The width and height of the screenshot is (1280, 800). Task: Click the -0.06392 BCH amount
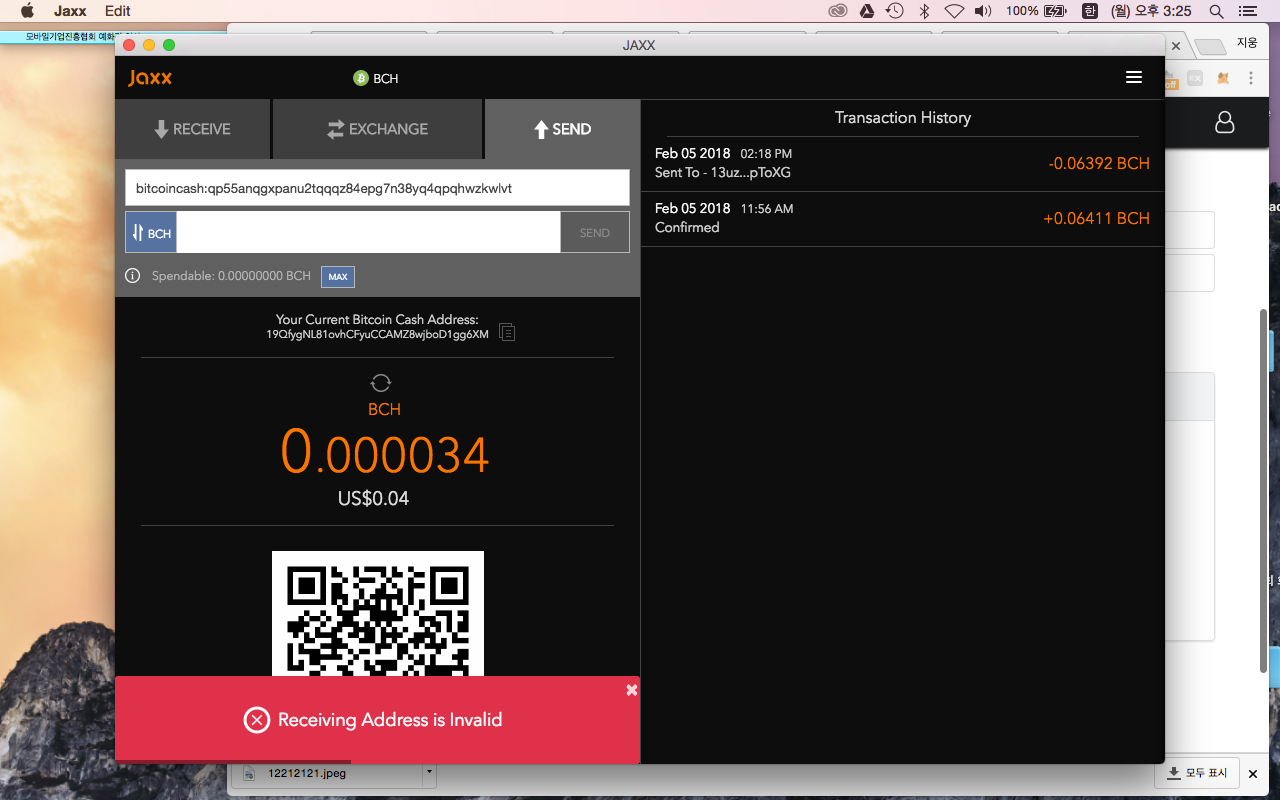(1099, 163)
